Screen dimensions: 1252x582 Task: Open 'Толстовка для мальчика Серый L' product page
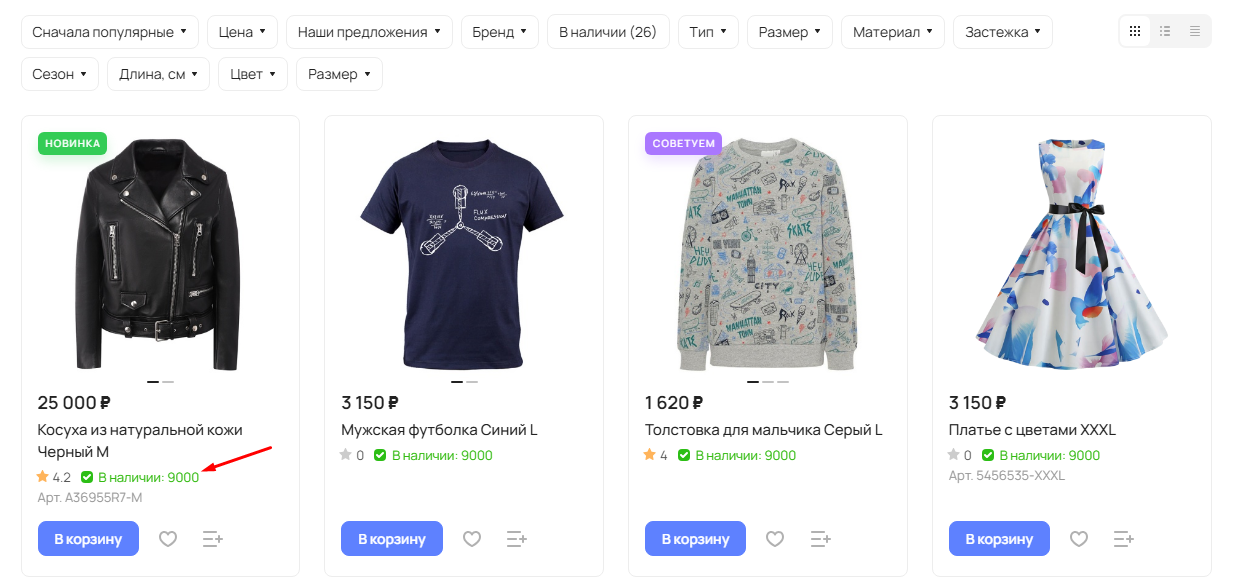tap(763, 430)
